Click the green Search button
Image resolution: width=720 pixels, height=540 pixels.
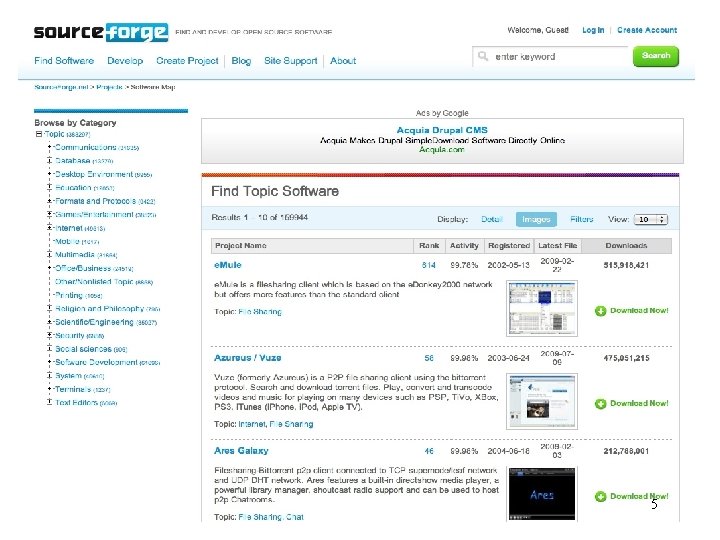[656, 56]
